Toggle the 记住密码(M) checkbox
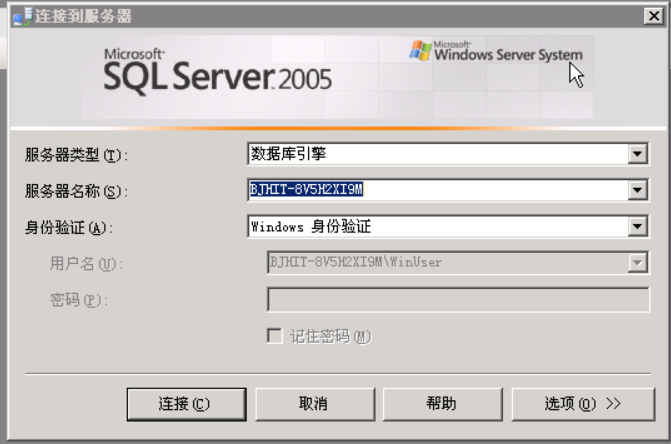 [x=275, y=336]
